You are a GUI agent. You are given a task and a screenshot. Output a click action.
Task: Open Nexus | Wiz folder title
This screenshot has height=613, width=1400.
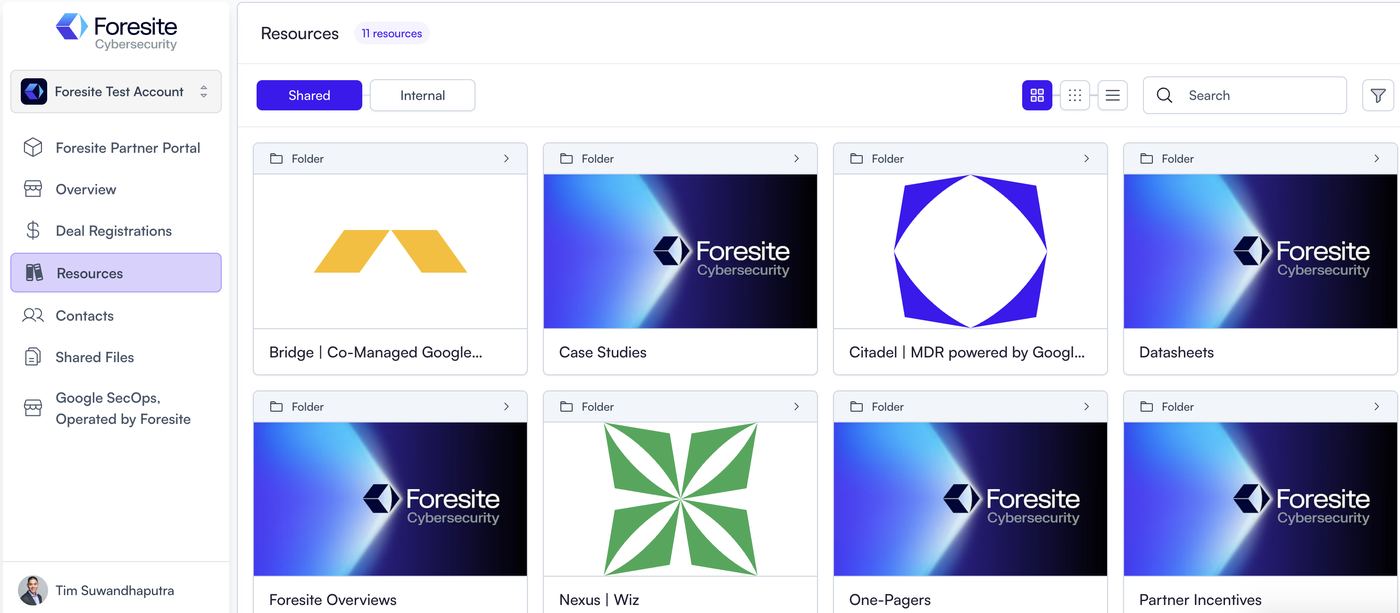tap(599, 600)
